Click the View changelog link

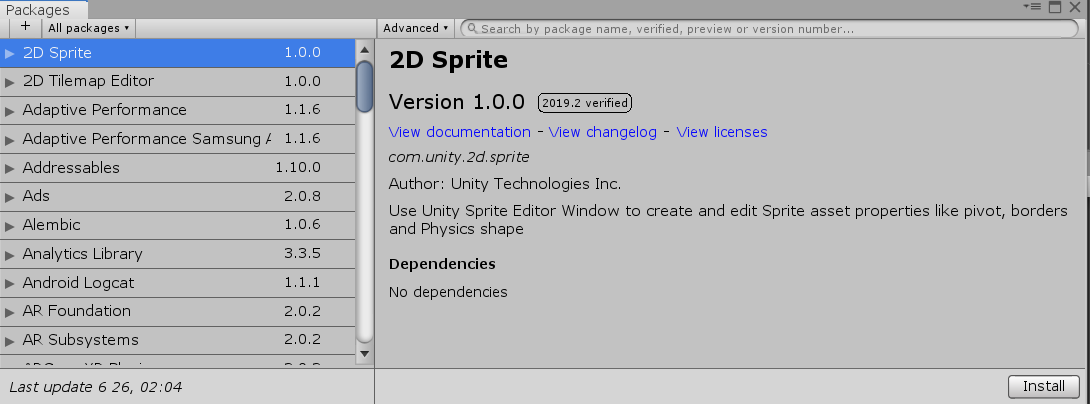click(603, 132)
